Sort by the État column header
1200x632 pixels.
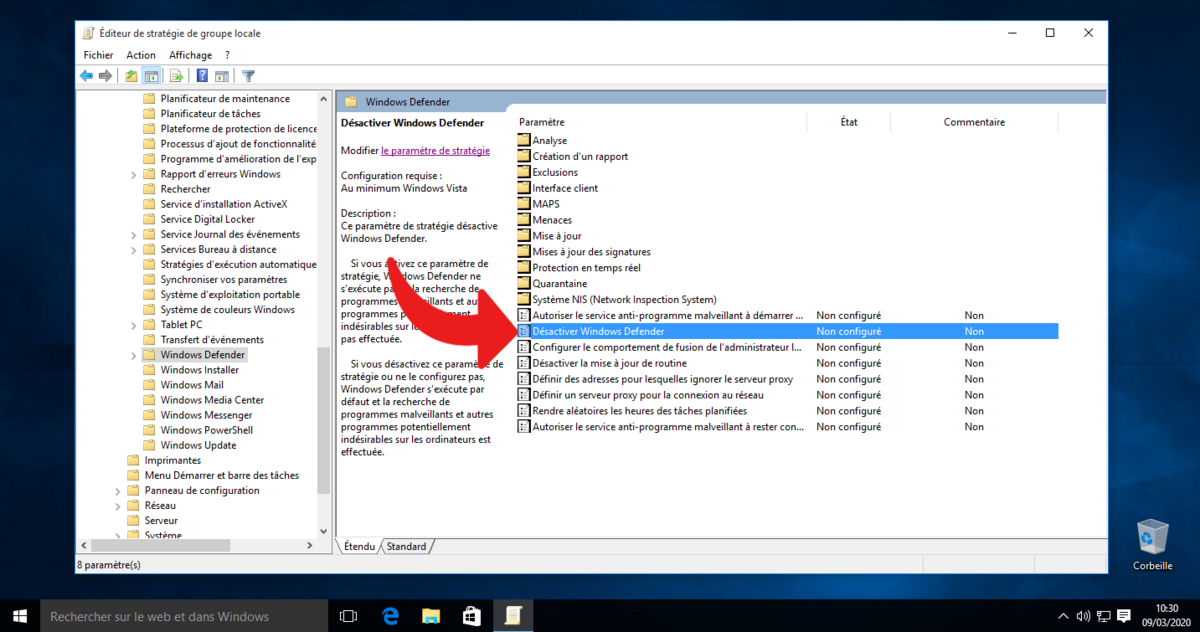coord(849,122)
